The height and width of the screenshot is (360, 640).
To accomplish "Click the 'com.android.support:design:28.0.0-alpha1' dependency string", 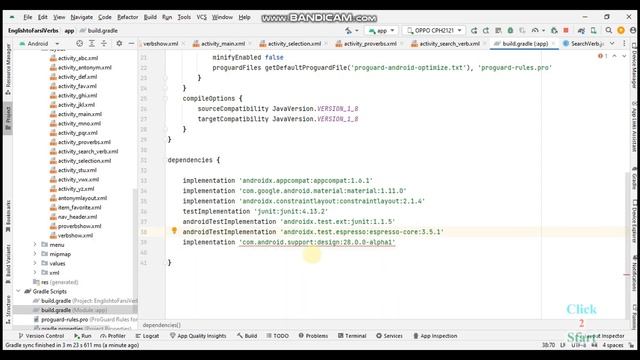I will (317, 242).
